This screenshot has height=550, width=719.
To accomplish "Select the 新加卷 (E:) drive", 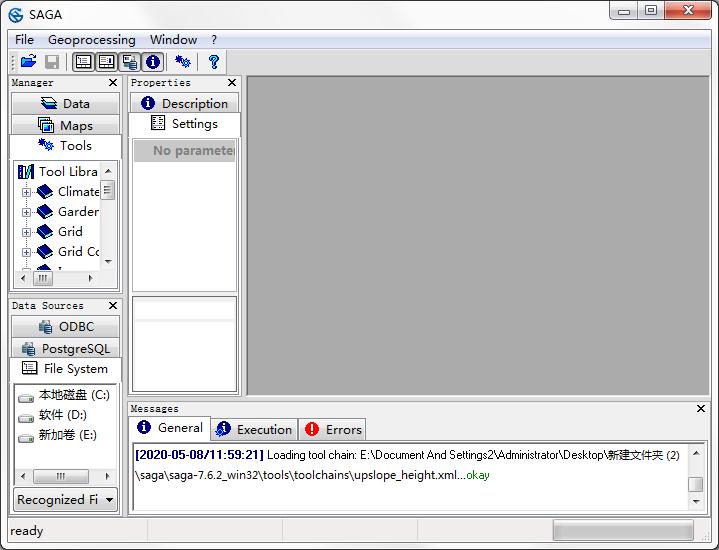I will point(68,434).
